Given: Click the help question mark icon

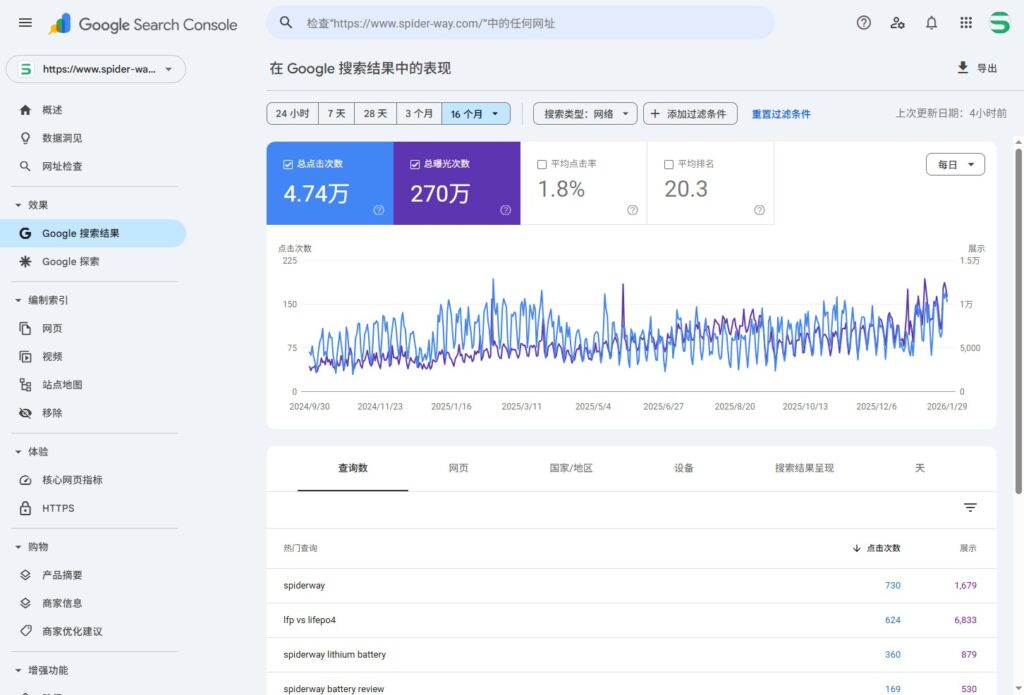Looking at the screenshot, I should pyautogui.click(x=864, y=23).
